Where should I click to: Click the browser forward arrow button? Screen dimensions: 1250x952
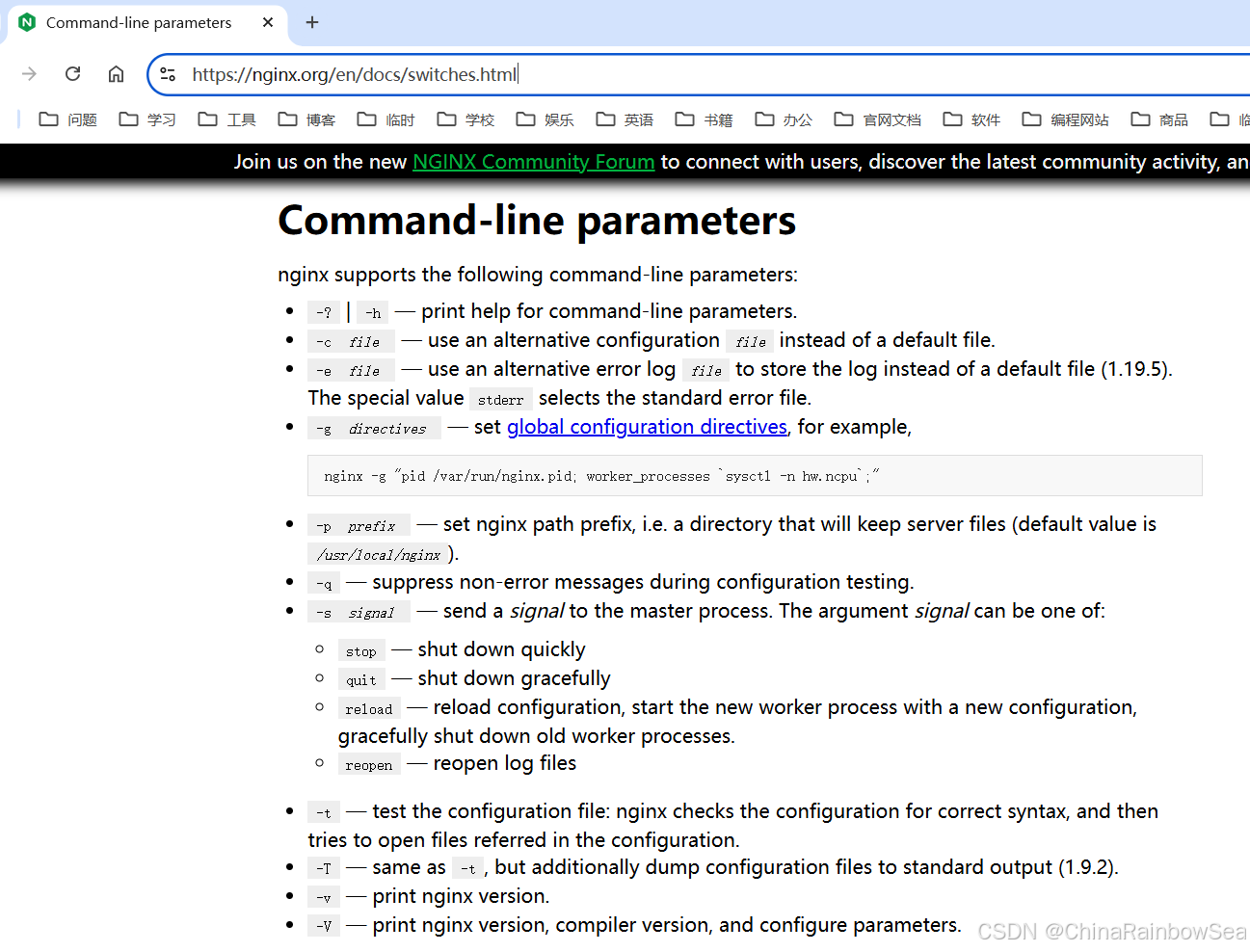(x=29, y=74)
